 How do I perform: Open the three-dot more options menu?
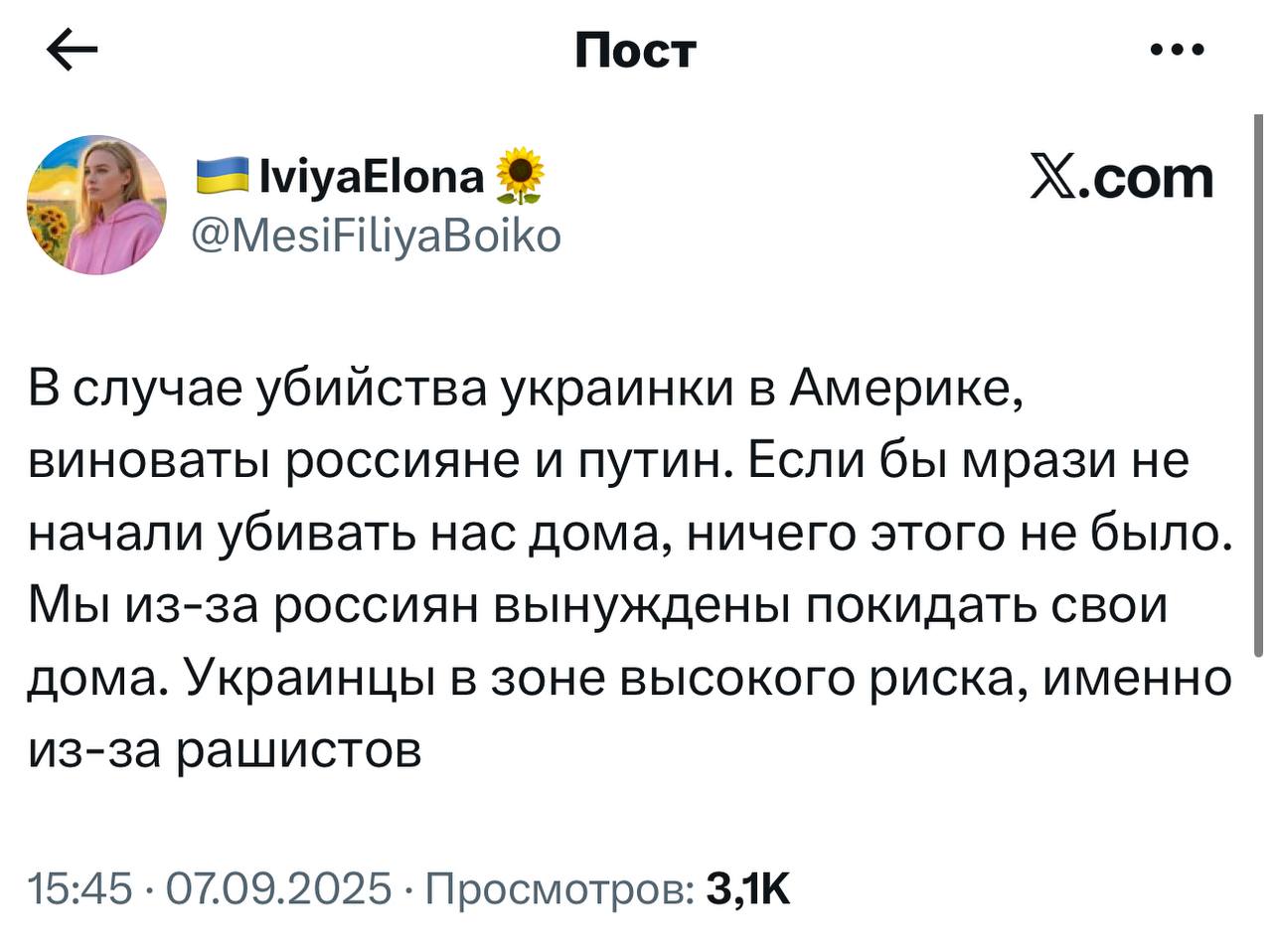click(1178, 49)
